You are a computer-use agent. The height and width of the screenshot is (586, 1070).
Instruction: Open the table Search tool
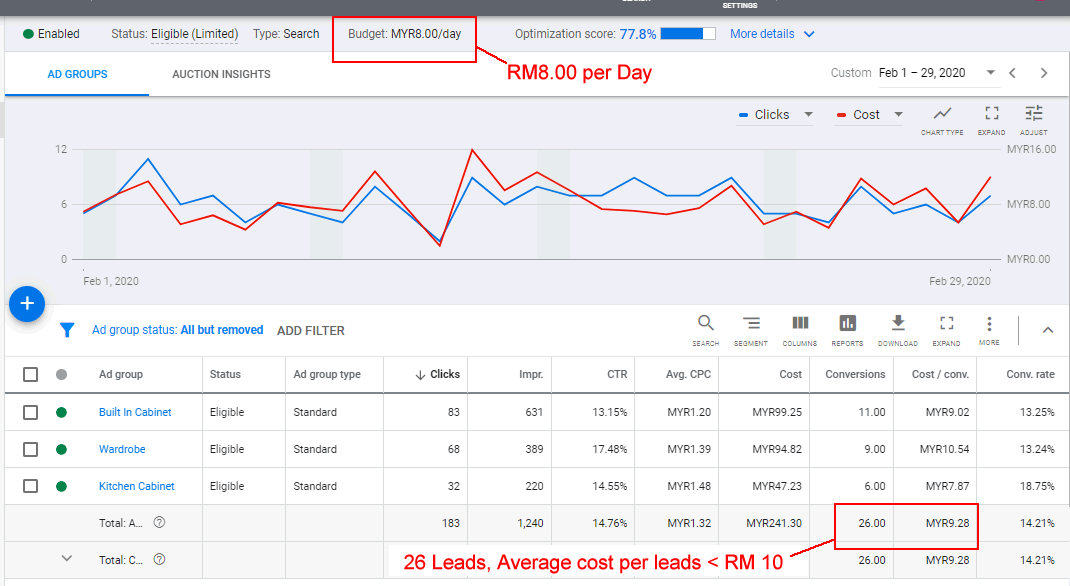point(705,328)
